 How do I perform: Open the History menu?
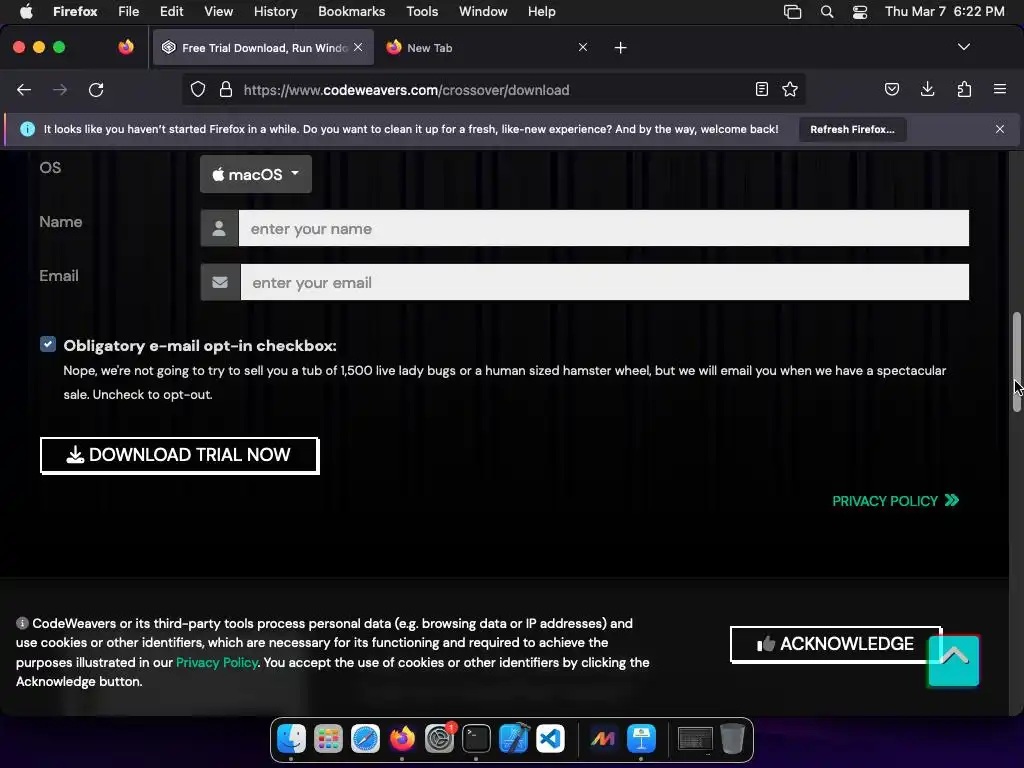coord(275,12)
